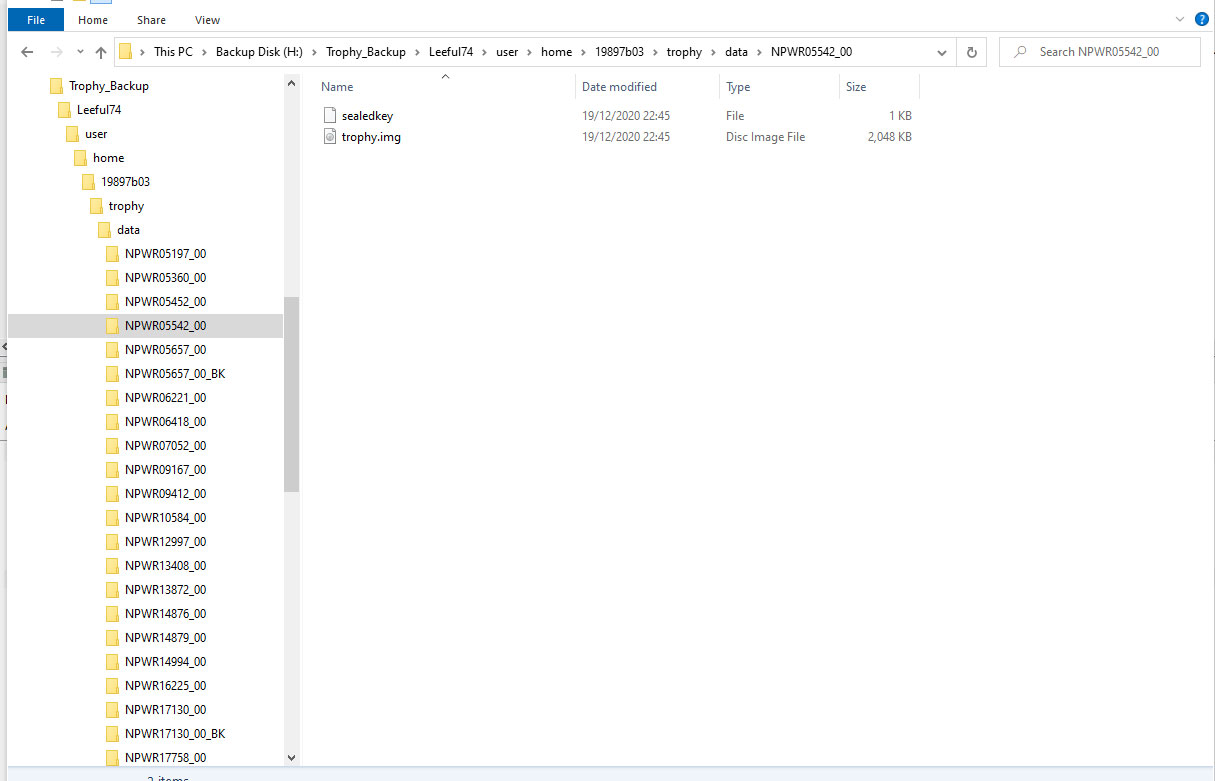
Task: Click folder icon of NPWR05360_00
Action: [113, 278]
